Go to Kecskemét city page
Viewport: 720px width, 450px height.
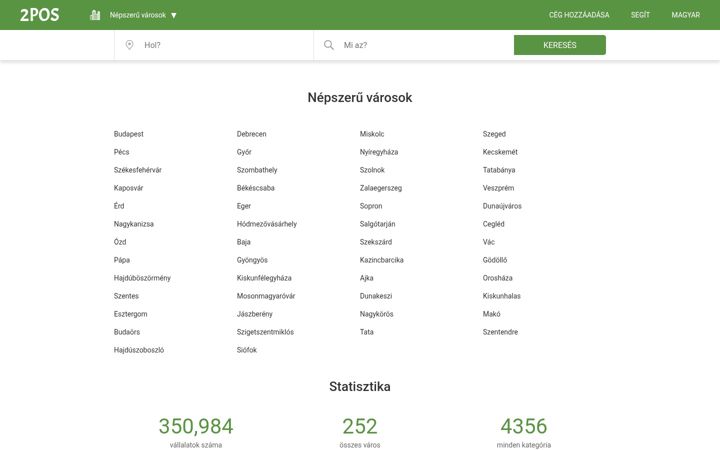(x=500, y=152)
